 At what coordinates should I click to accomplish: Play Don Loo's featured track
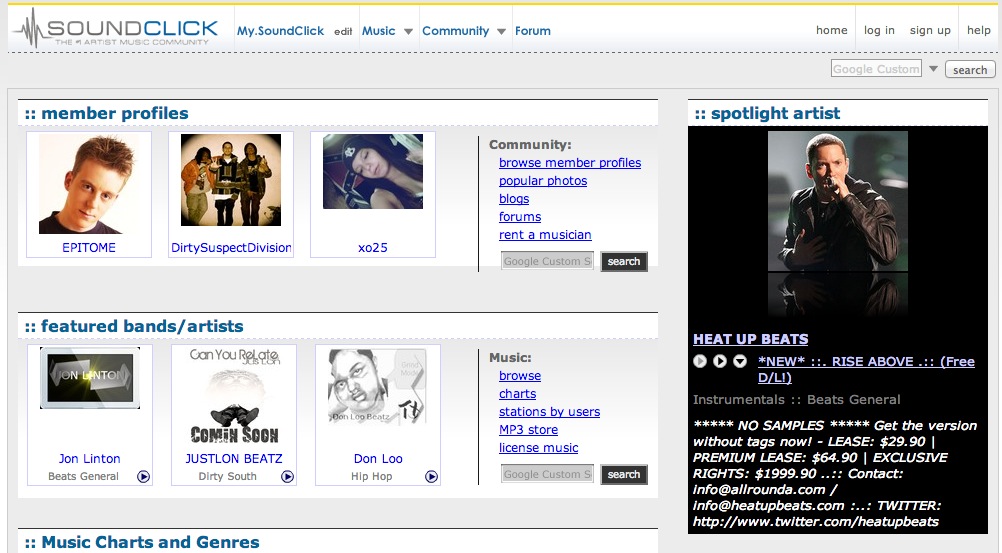click(431, 476)
